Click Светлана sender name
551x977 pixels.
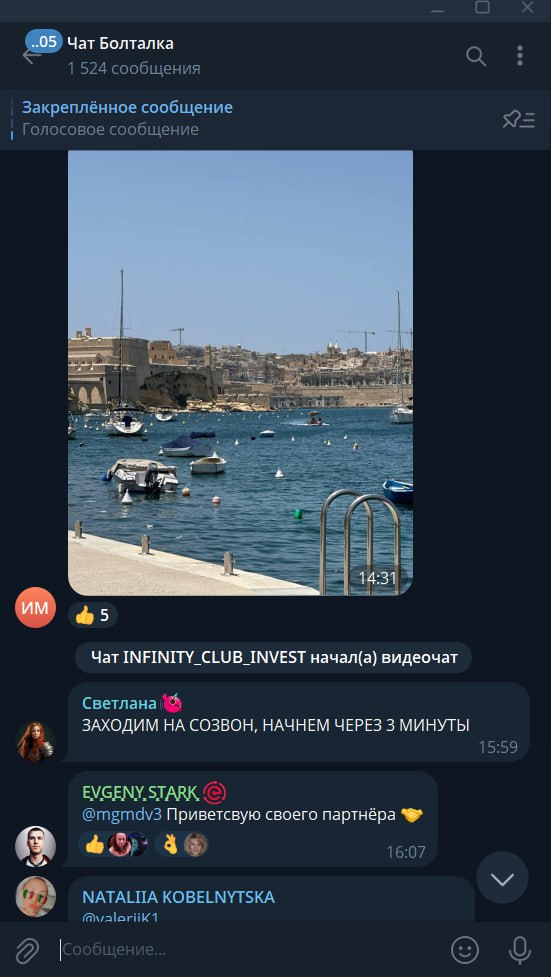click(x=118, y=703)
